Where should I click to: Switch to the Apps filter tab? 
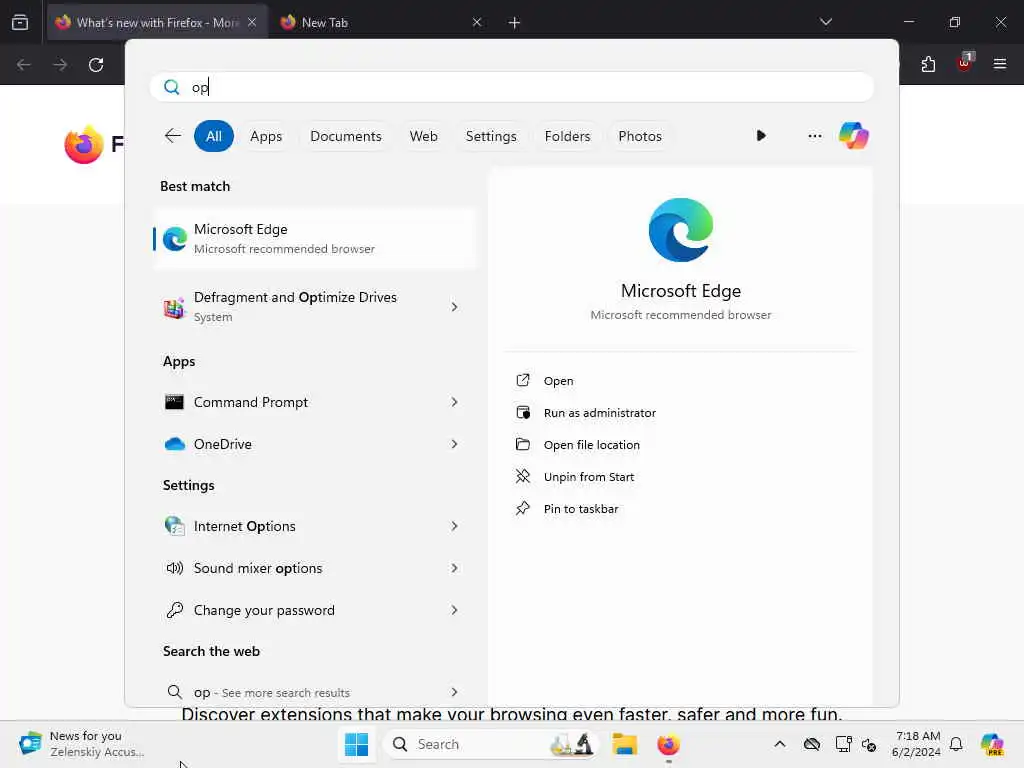[266, 136]
